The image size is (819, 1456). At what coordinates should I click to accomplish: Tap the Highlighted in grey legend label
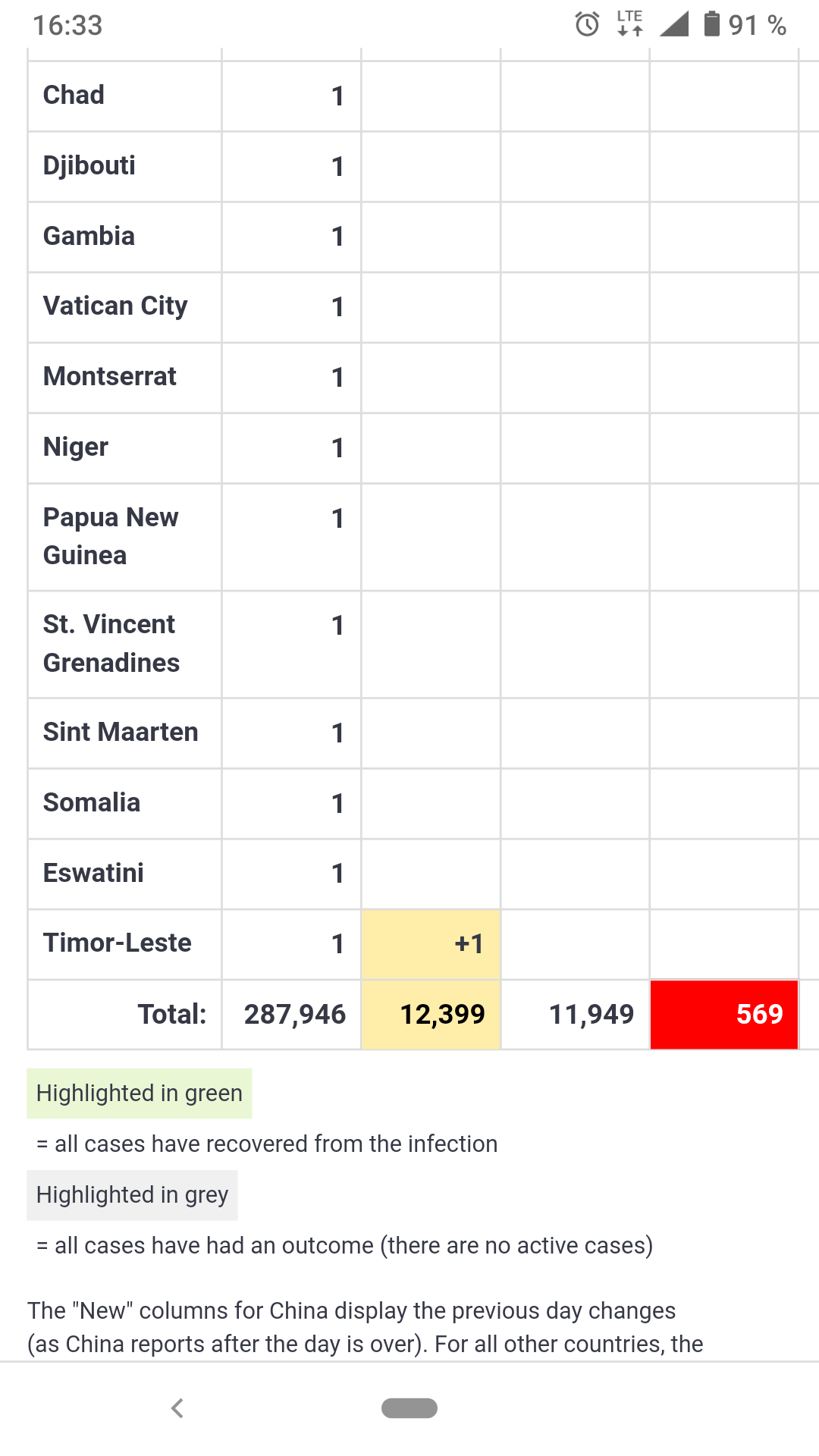(x=132, y=1195)
